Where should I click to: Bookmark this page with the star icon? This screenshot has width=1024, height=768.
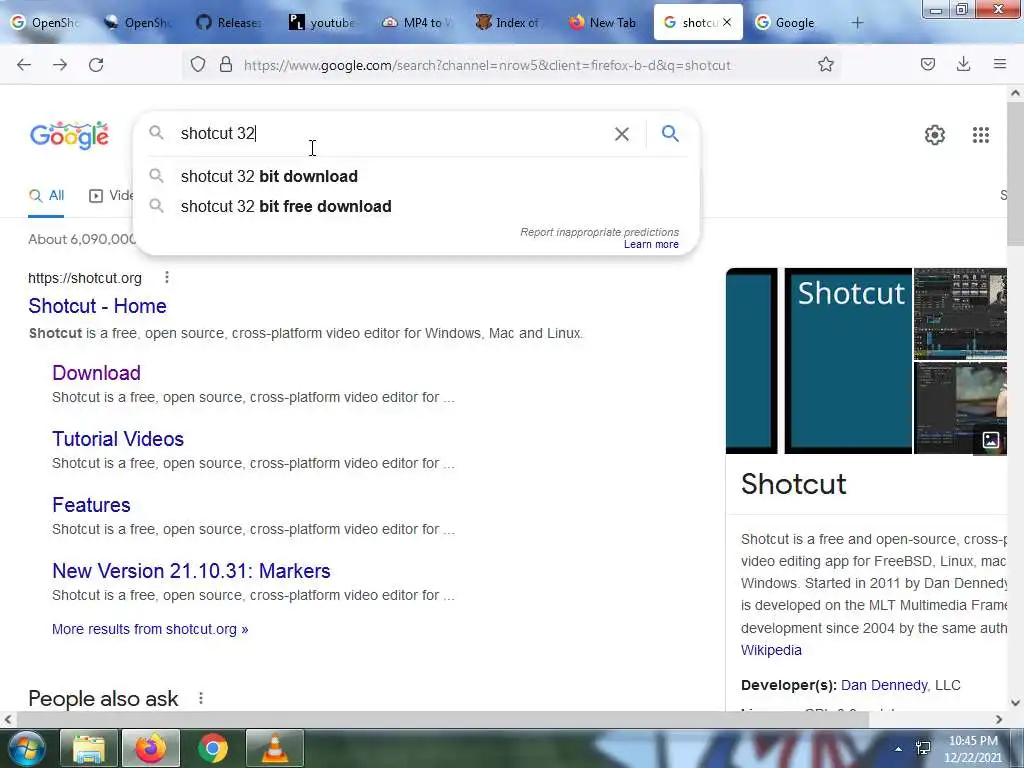(825, 64)
